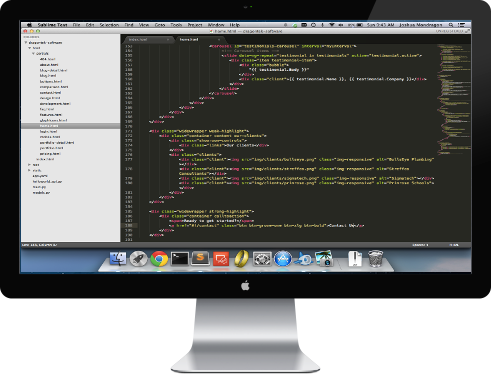Click line number 188 in the gutter

tap(129, 226)
